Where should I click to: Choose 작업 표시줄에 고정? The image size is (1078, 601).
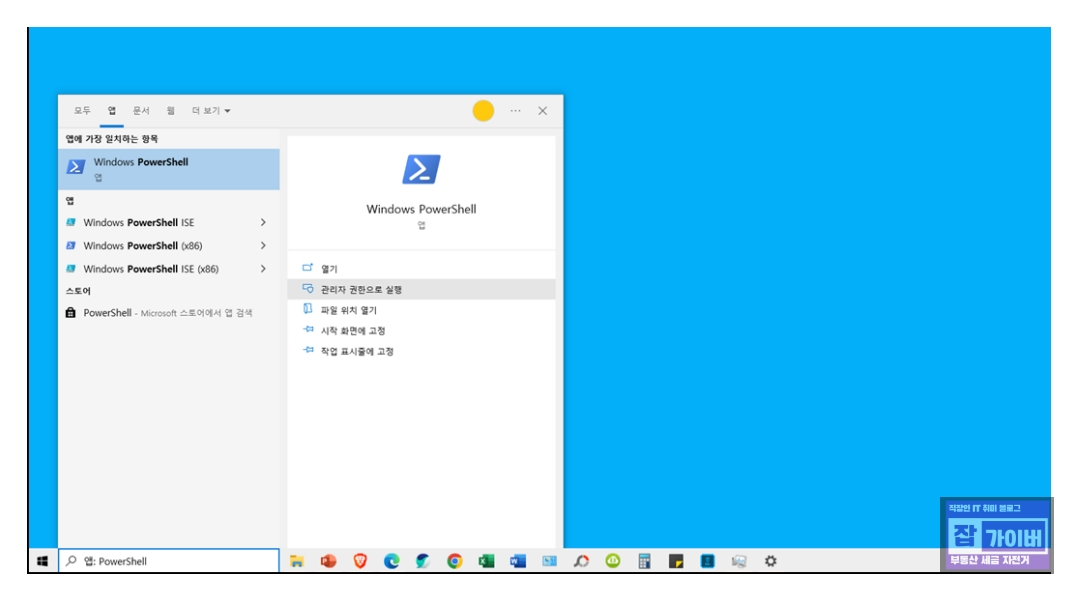[x=421, y=351]
